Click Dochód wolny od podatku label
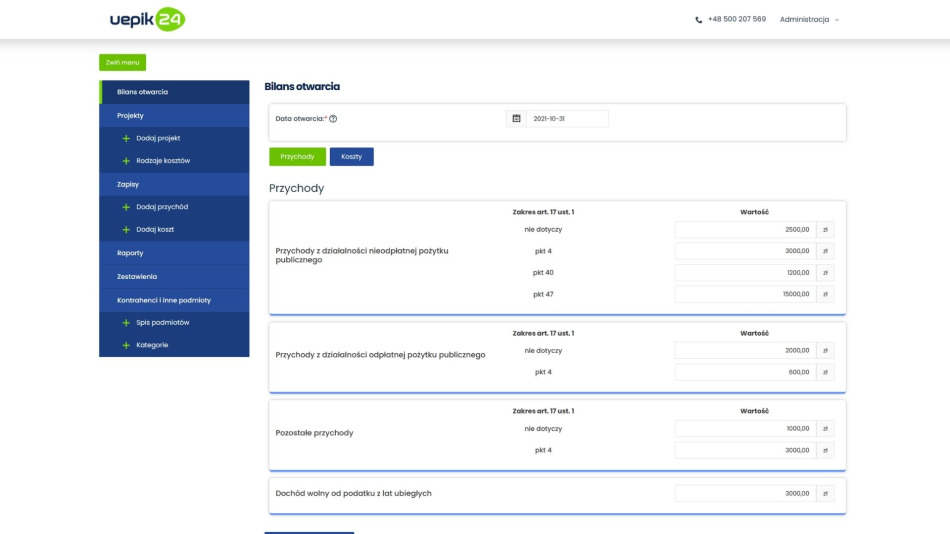This screenshot has height=534, width=950. tap(353, 493)
